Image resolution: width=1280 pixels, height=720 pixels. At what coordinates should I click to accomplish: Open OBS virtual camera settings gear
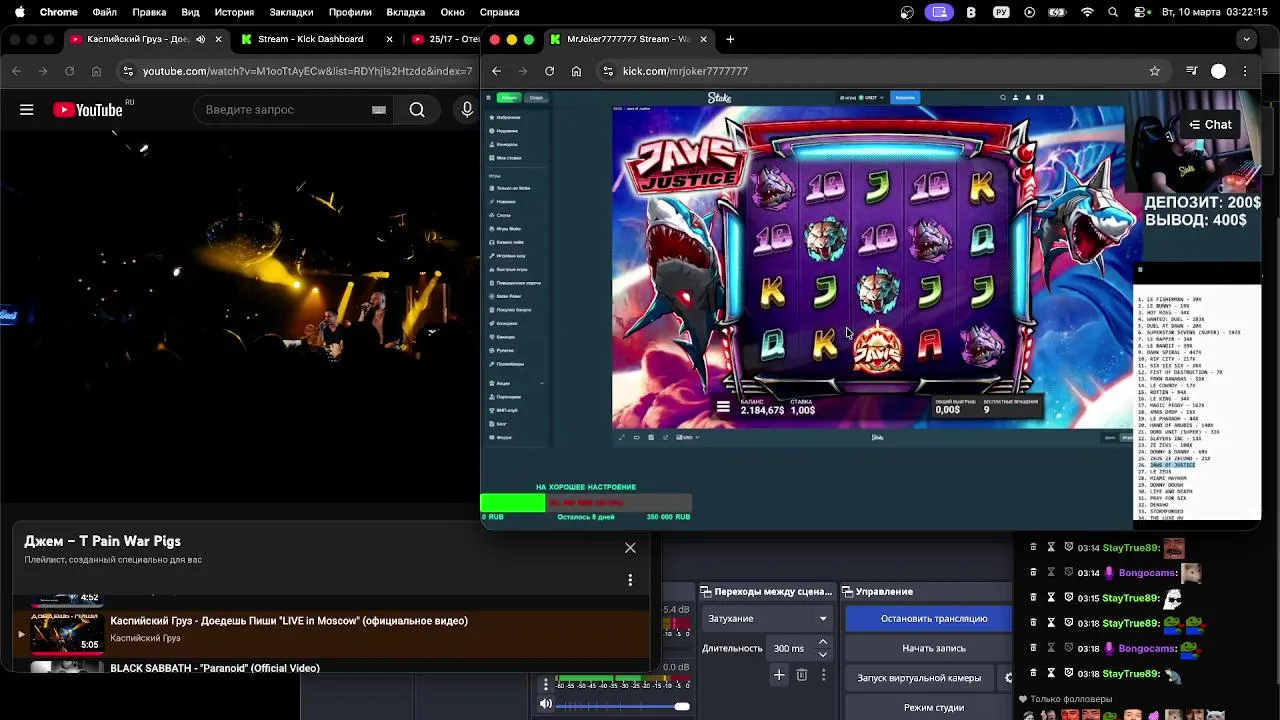pyautogui.click(x=1008, y=678)
